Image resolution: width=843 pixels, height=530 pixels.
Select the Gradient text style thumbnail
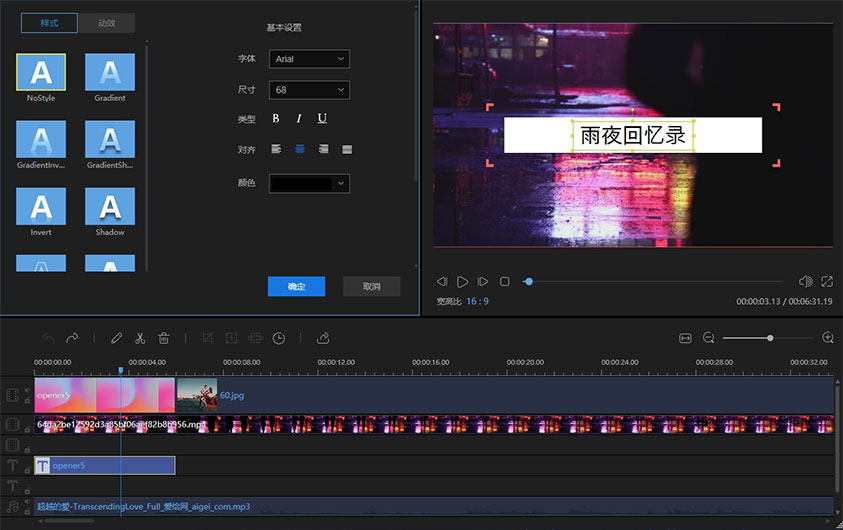coord(110,72)
